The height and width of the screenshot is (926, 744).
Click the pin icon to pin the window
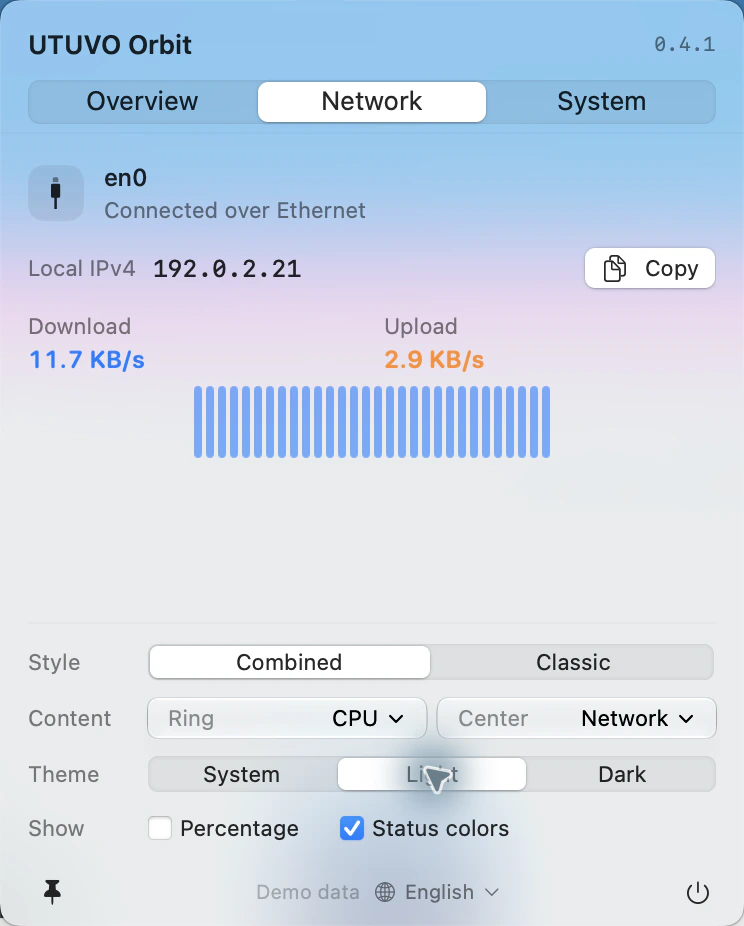click(53, 892)
